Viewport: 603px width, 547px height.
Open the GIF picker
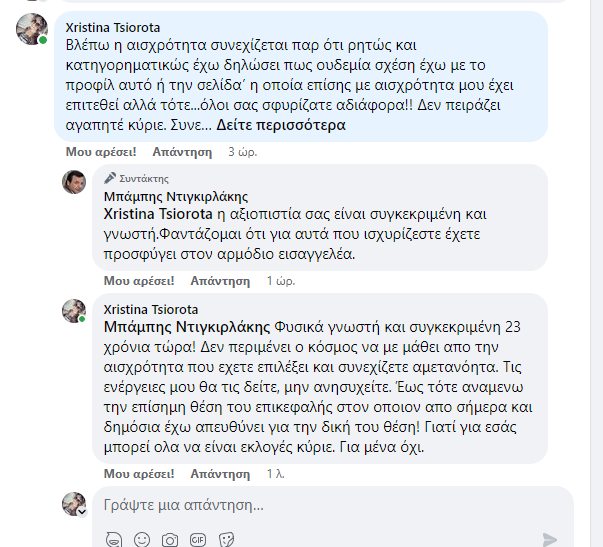point(199,538)
